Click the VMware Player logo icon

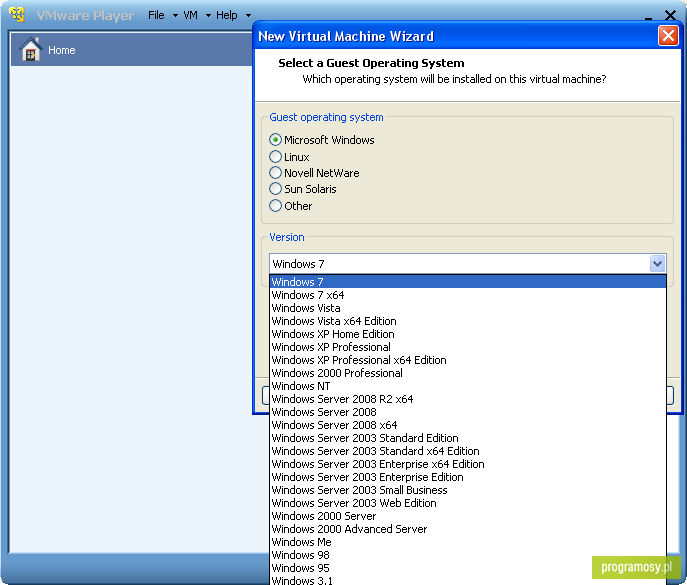tap(17, 14)
